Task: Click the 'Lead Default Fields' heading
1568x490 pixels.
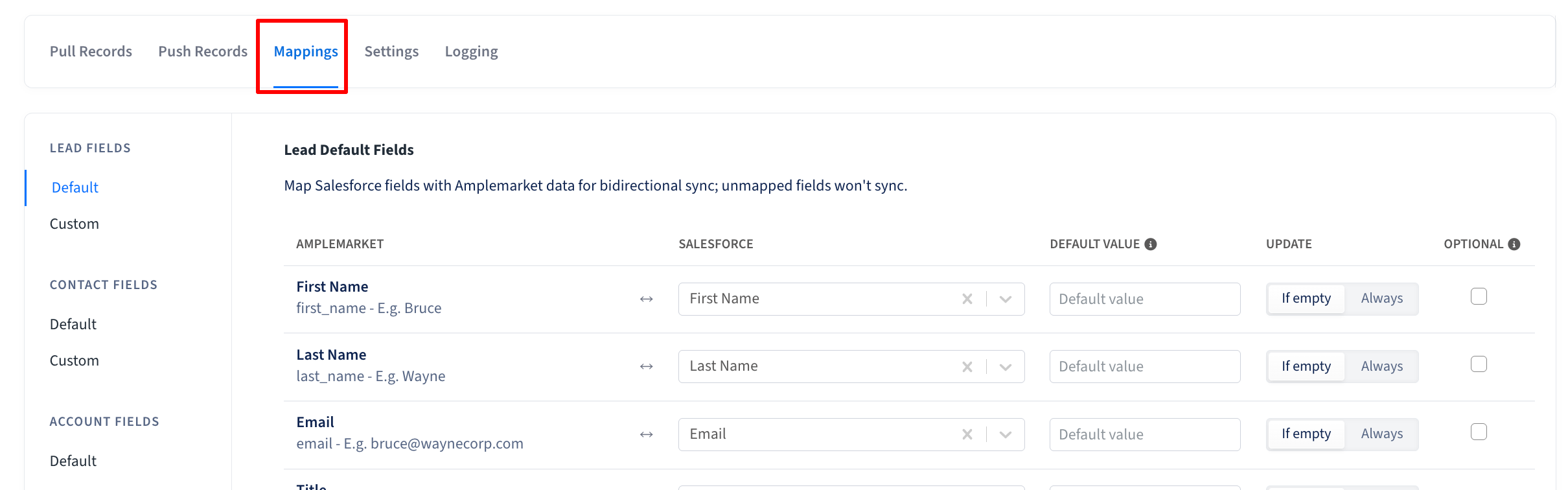Action: coord(349,150)
